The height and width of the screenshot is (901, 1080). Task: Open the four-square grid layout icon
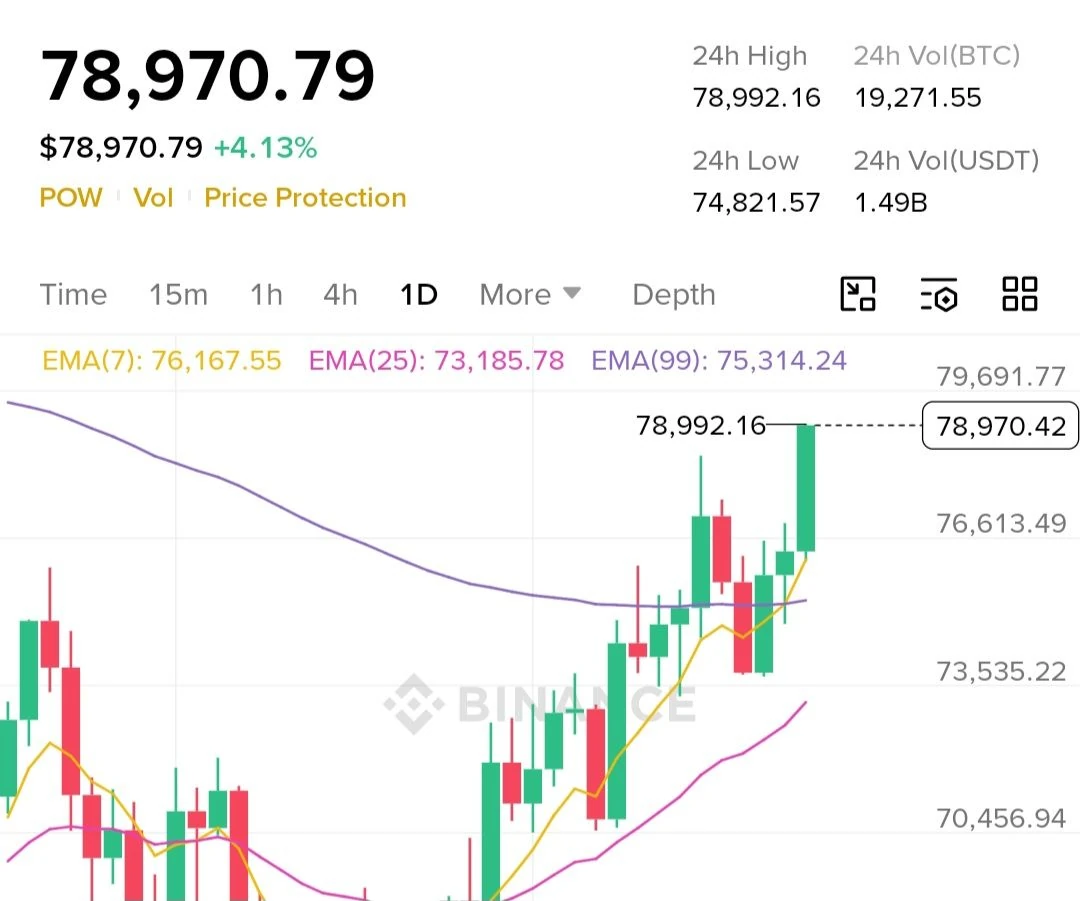[1019, 294]
